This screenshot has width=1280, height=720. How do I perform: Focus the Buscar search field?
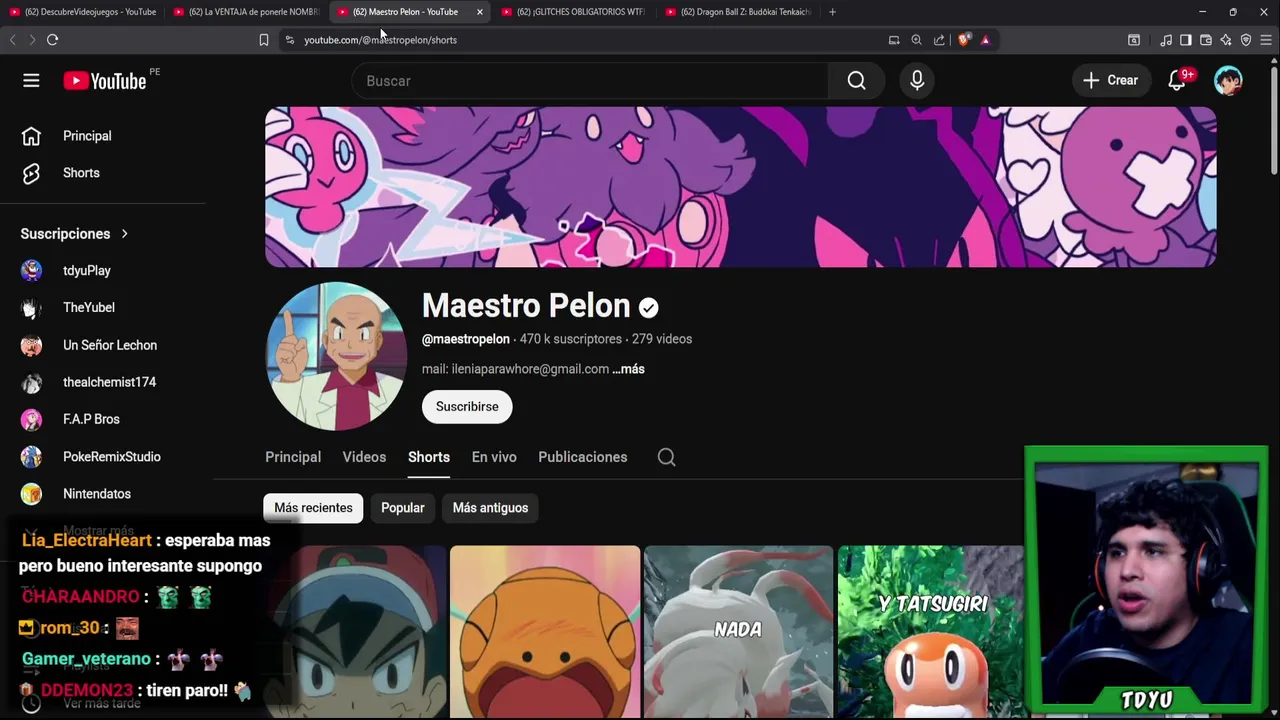click(590, 81)
